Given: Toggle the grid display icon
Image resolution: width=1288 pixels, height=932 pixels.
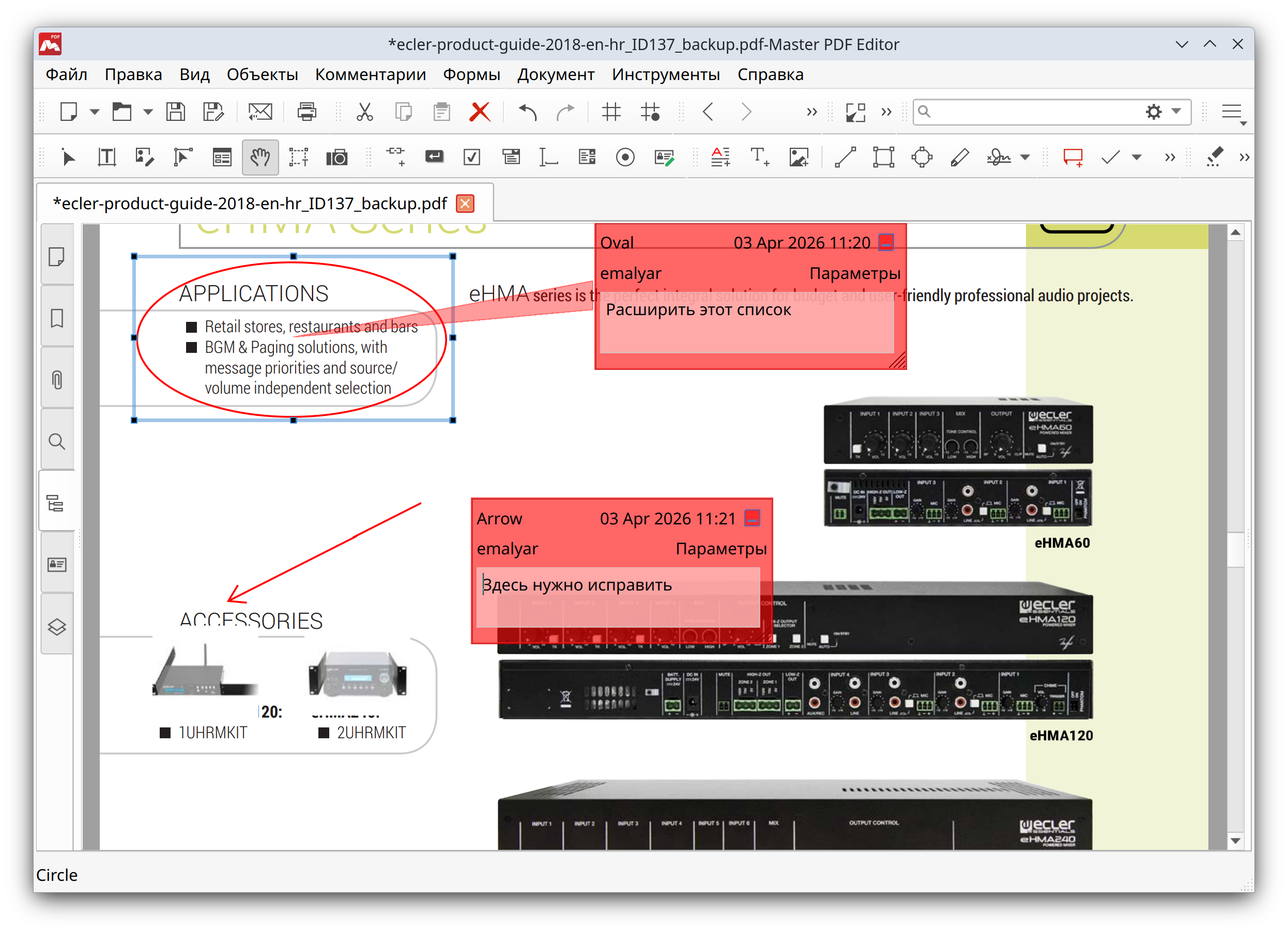Looking at the screenshot, I should 611,112.
